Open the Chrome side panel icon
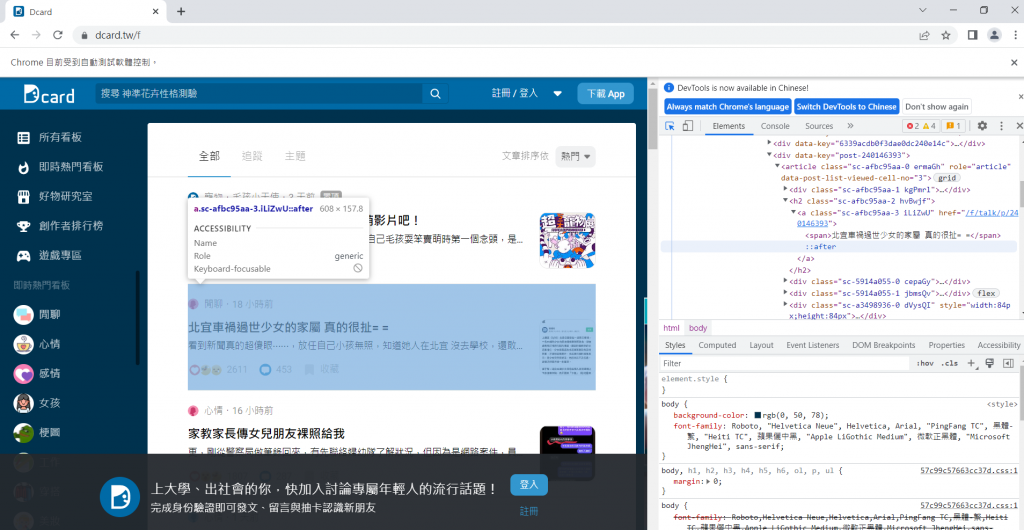 pos(972,35)
